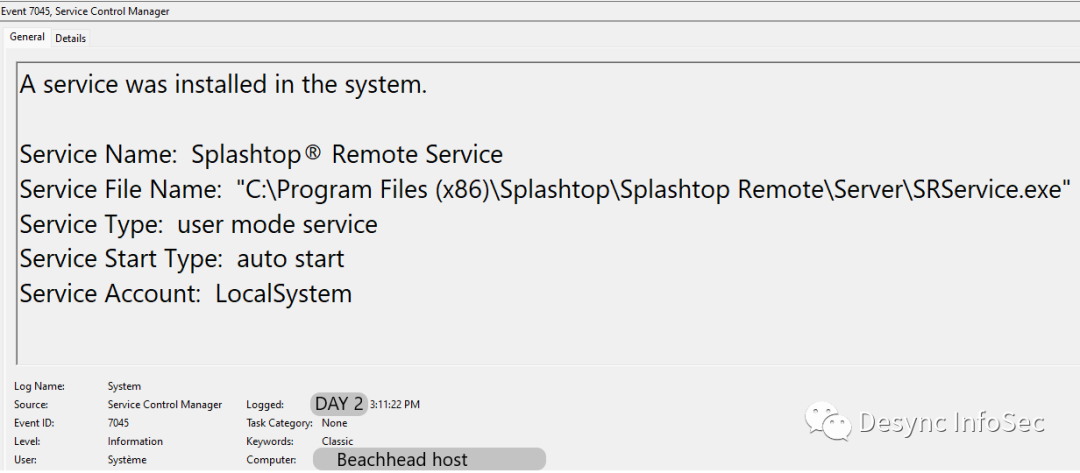The width and height of the screenshot is (1080, 473).
Task: Click the Computer label
Action: (271, 459)
